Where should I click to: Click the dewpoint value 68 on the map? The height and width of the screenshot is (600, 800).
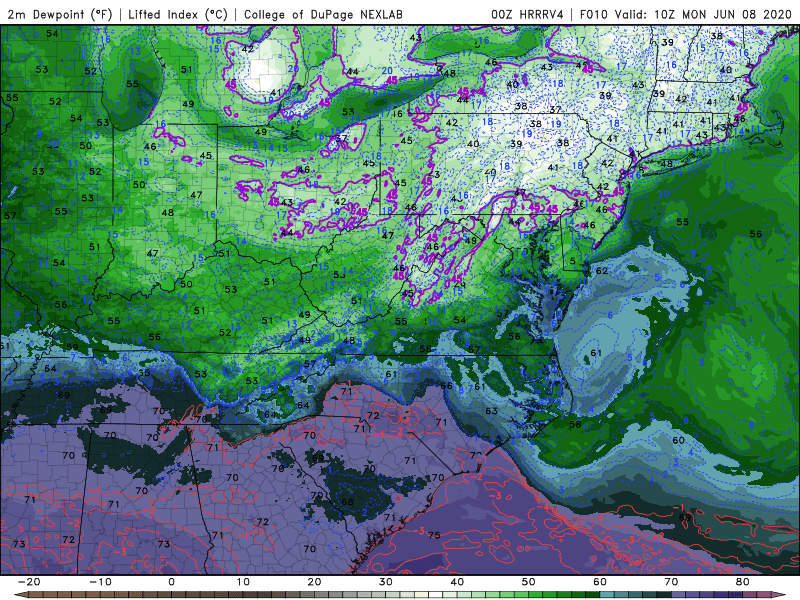tap(347, 502)
